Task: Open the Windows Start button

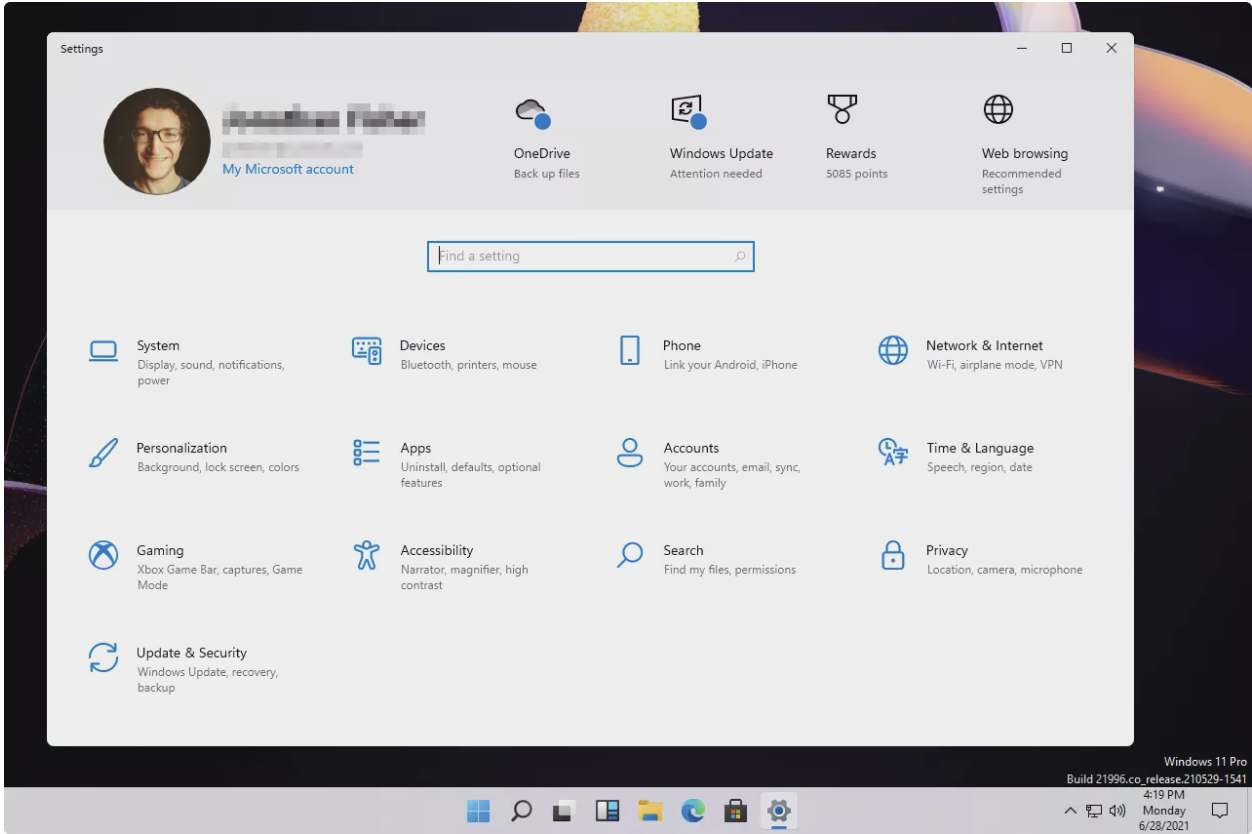Action: coord(479,810)
